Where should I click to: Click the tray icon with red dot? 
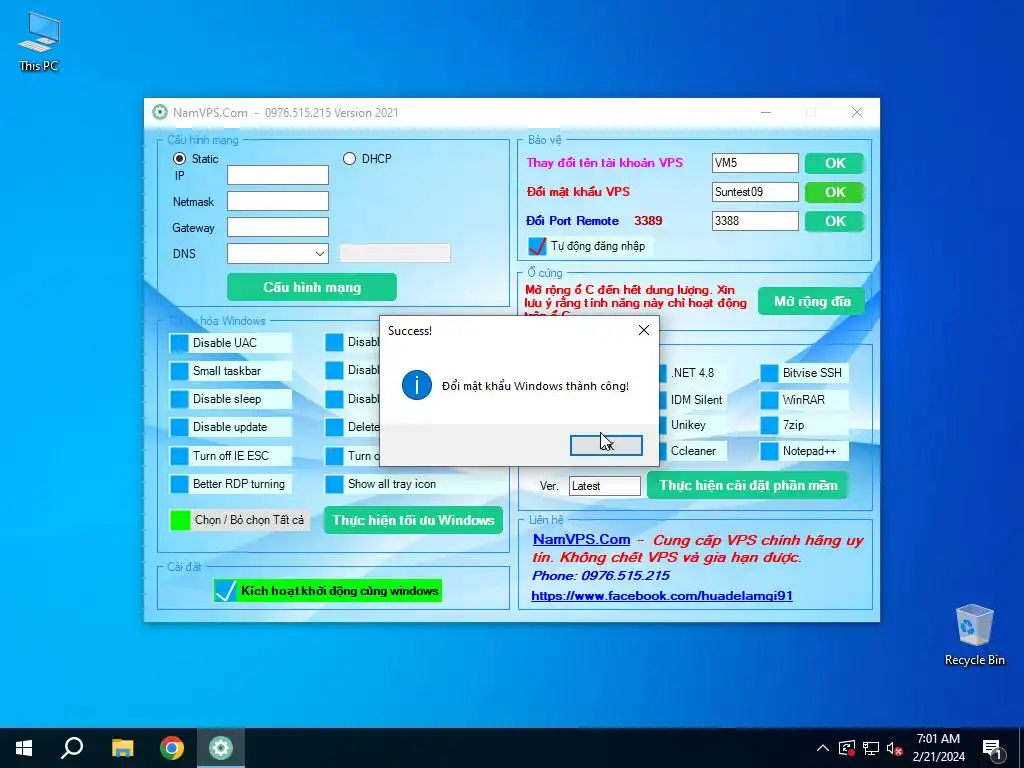click(x=847, y=748)
